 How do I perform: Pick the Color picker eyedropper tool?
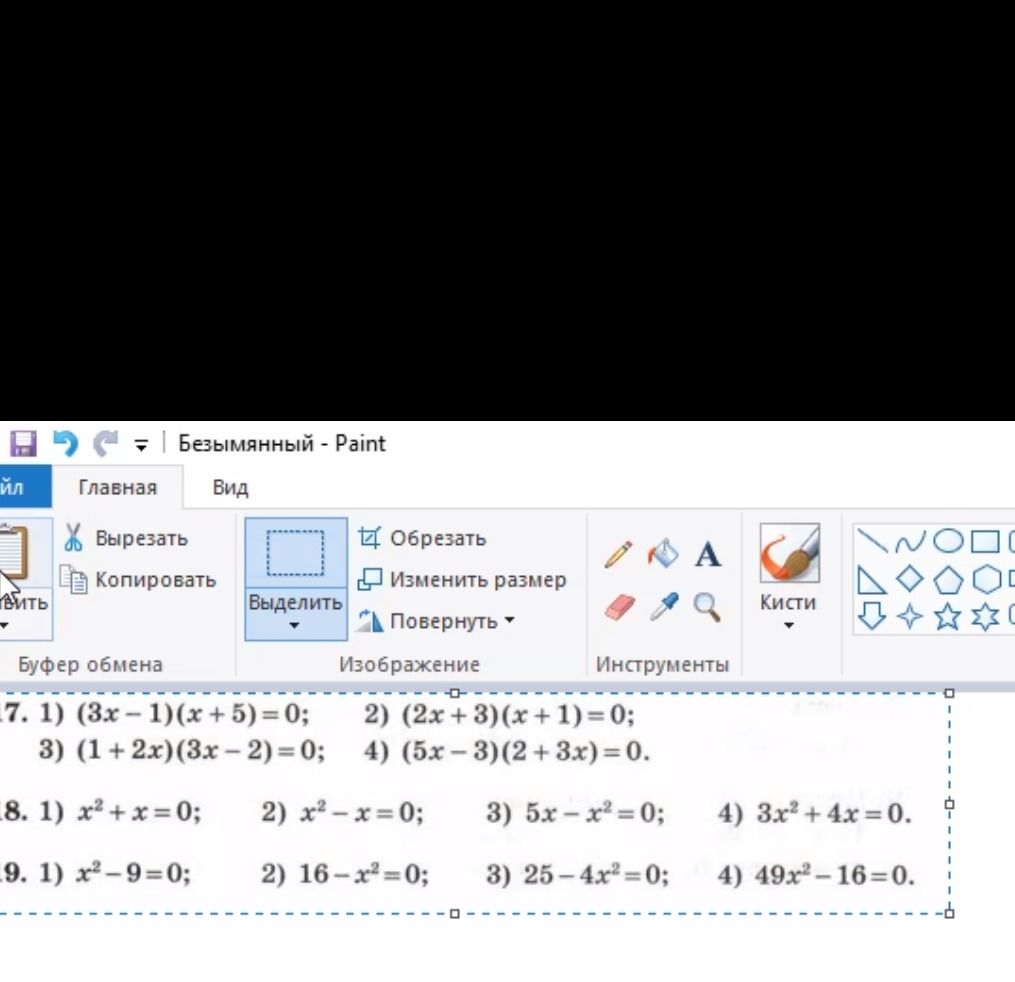(x=664, y=607)
